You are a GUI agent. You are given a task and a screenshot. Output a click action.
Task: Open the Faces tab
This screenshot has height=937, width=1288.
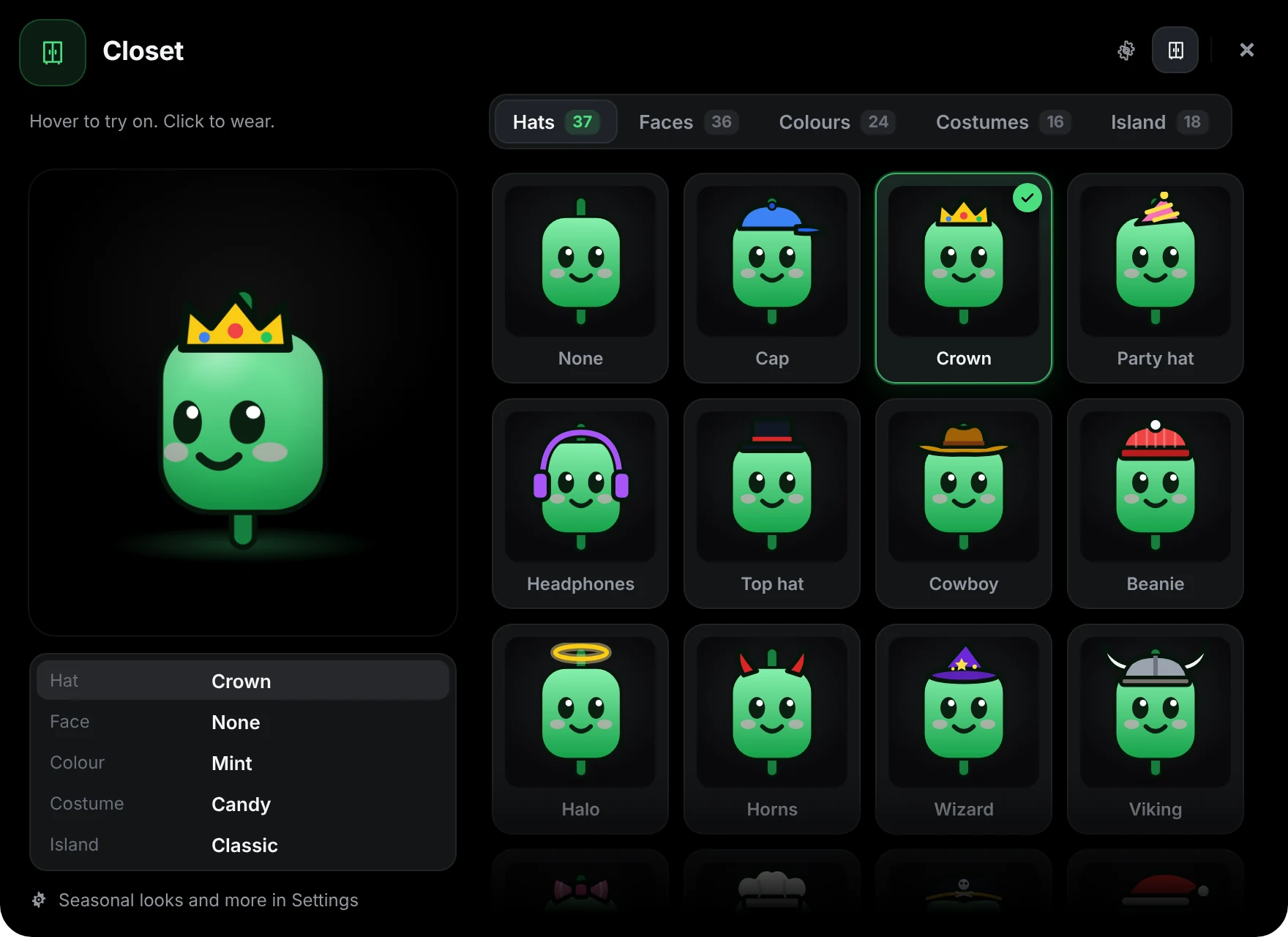tap(688, 122)
